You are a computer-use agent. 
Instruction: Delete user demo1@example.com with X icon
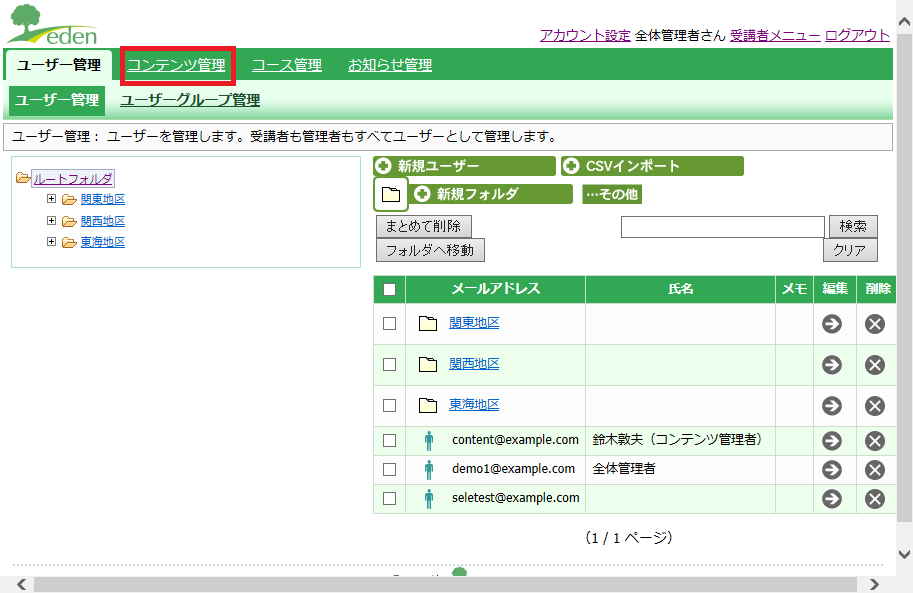875,470
